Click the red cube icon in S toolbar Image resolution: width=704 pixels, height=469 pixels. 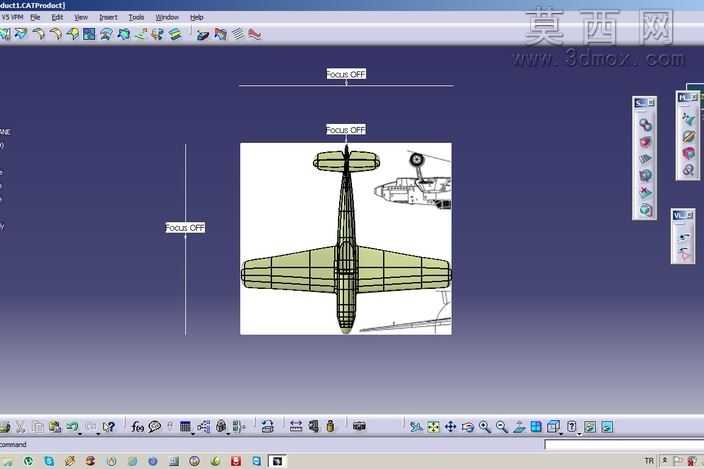click(645, 142)
